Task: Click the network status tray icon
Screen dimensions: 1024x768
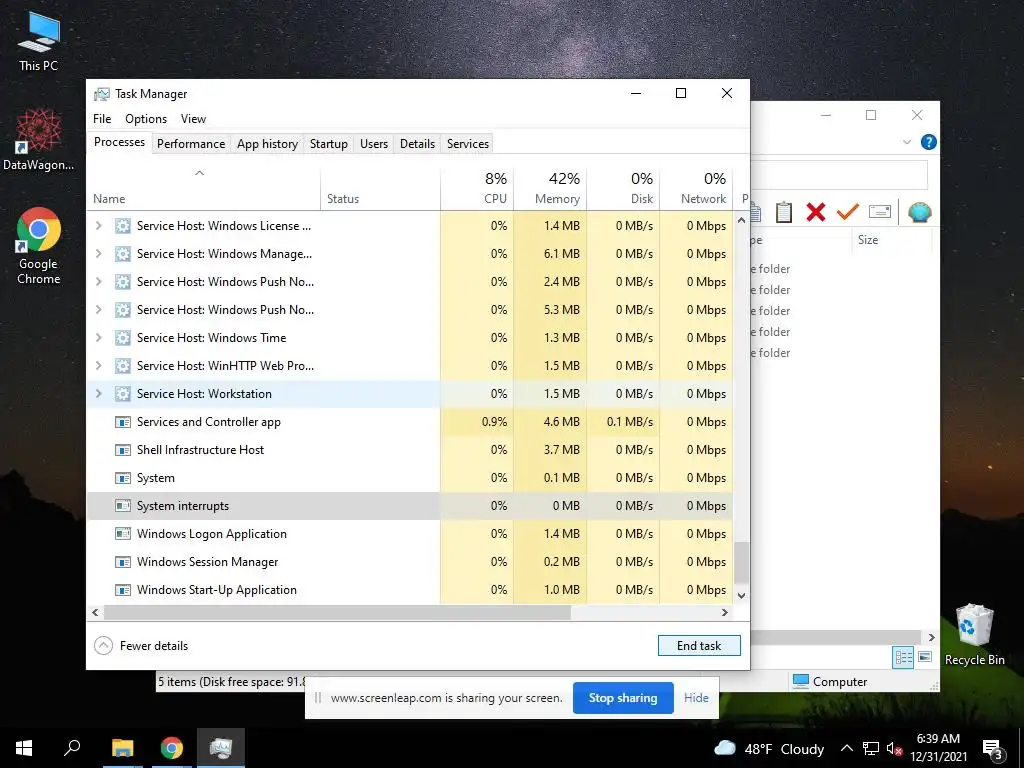Action: pyautogui.click(x=870, y=748)
